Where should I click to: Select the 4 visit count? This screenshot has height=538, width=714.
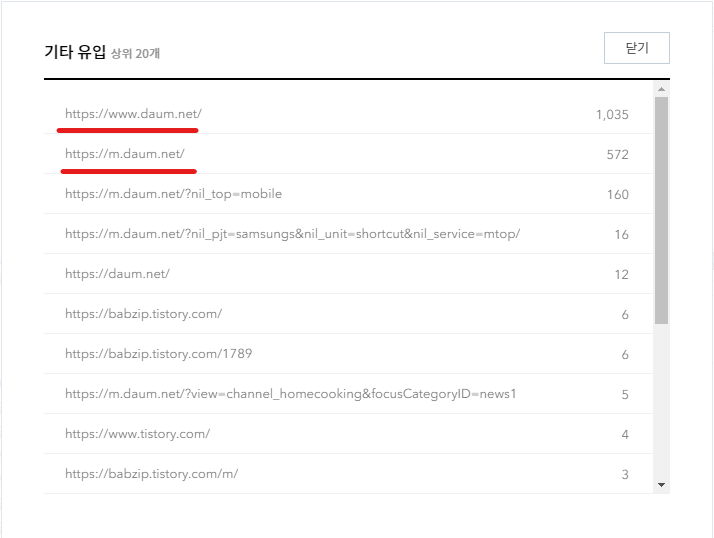(625, 435)
